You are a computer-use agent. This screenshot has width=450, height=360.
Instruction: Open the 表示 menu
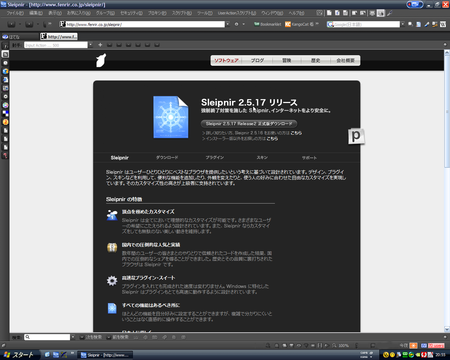(x=55, y=13)
